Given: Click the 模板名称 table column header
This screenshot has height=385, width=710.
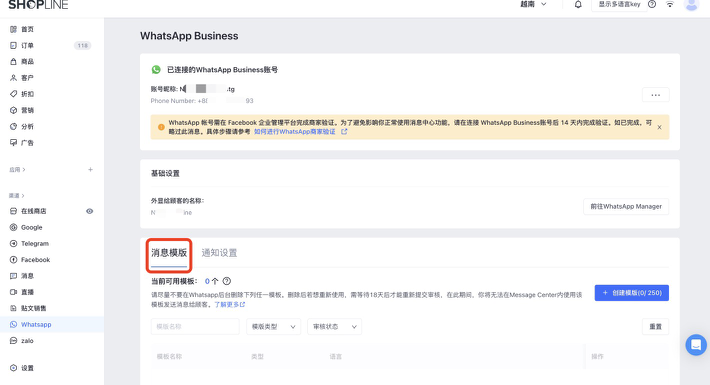Looking at the screenshot, I should pos(169,356).
